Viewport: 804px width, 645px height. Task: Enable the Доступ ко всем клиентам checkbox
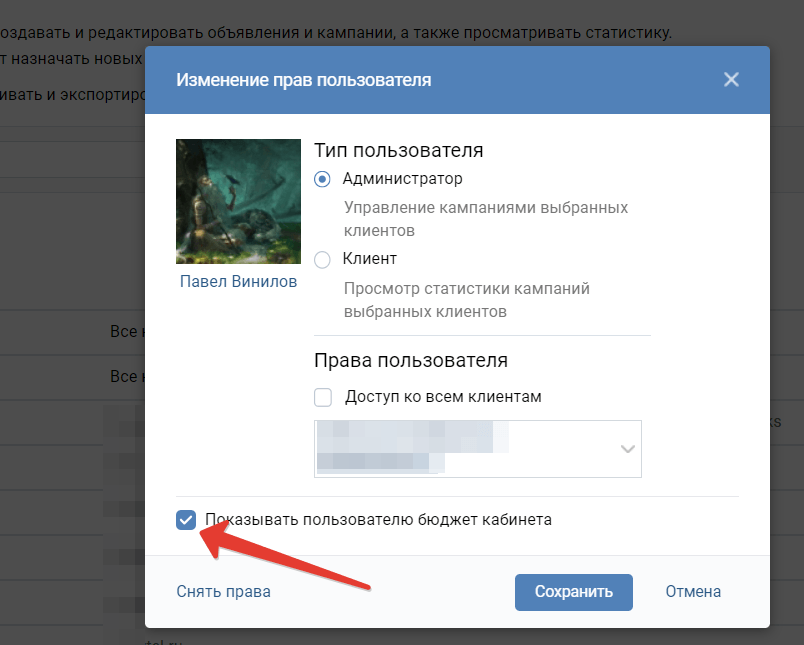tap(323, 397)
